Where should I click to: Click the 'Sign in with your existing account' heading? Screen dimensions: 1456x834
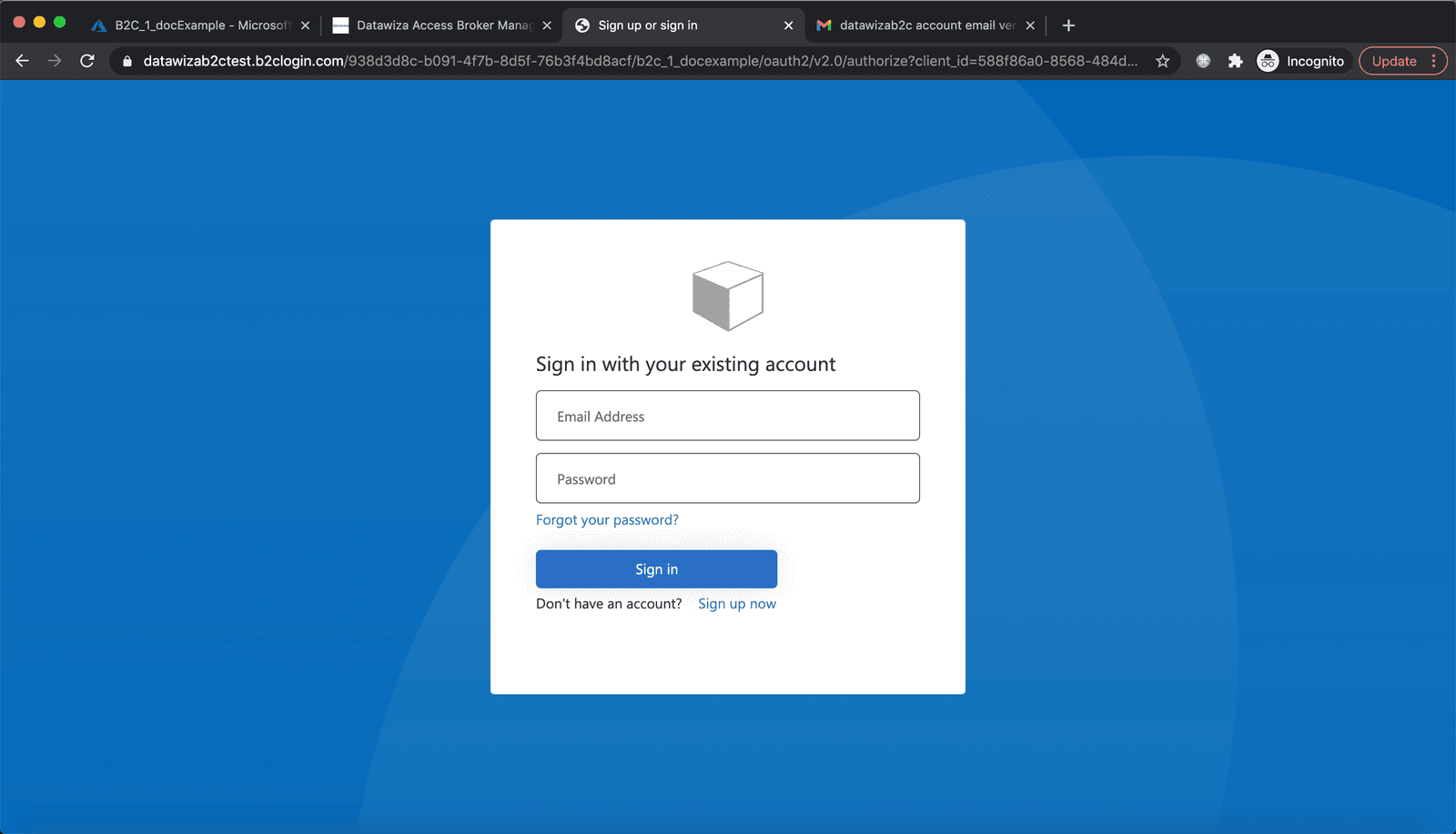coord(685,364)
